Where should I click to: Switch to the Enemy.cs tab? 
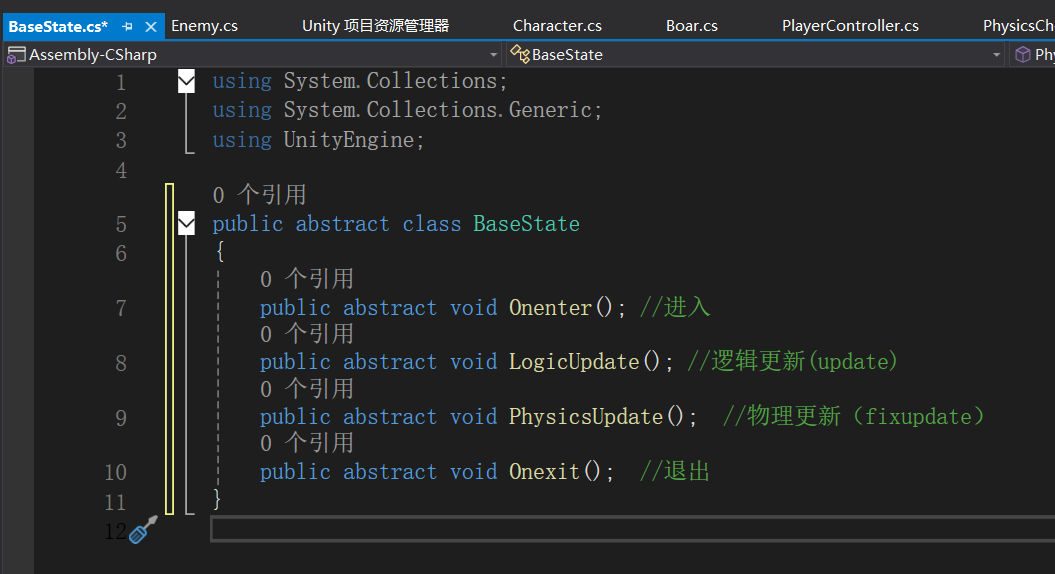(x=204, y=26)
